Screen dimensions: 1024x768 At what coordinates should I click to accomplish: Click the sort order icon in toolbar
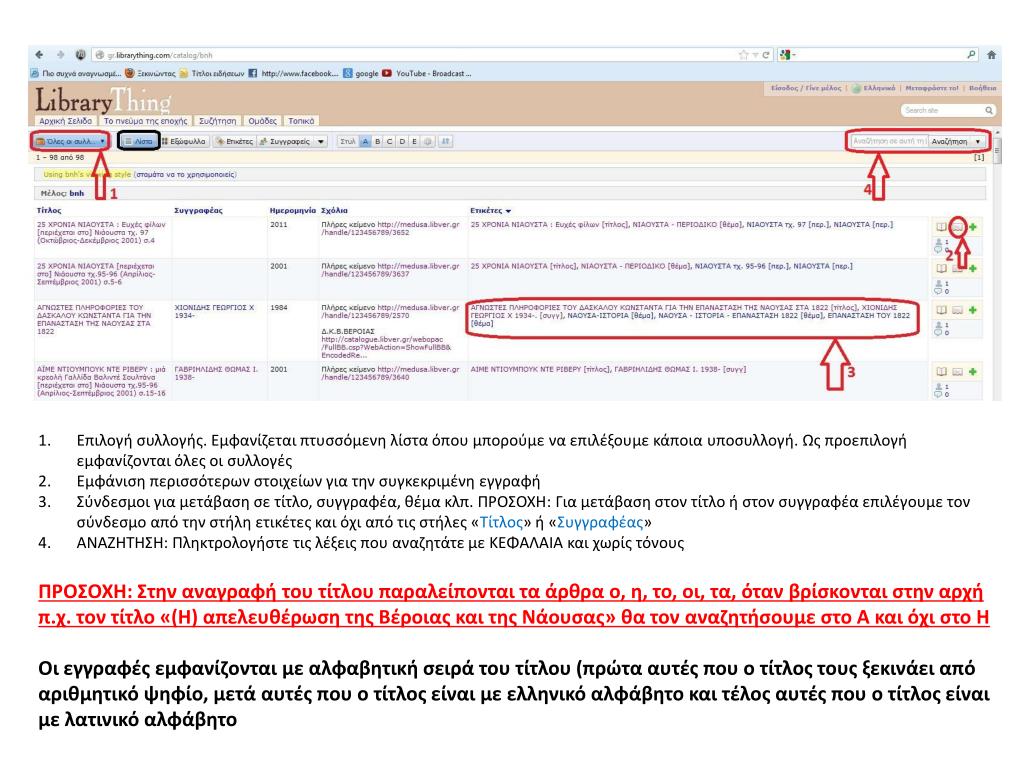tap(445, 141)
